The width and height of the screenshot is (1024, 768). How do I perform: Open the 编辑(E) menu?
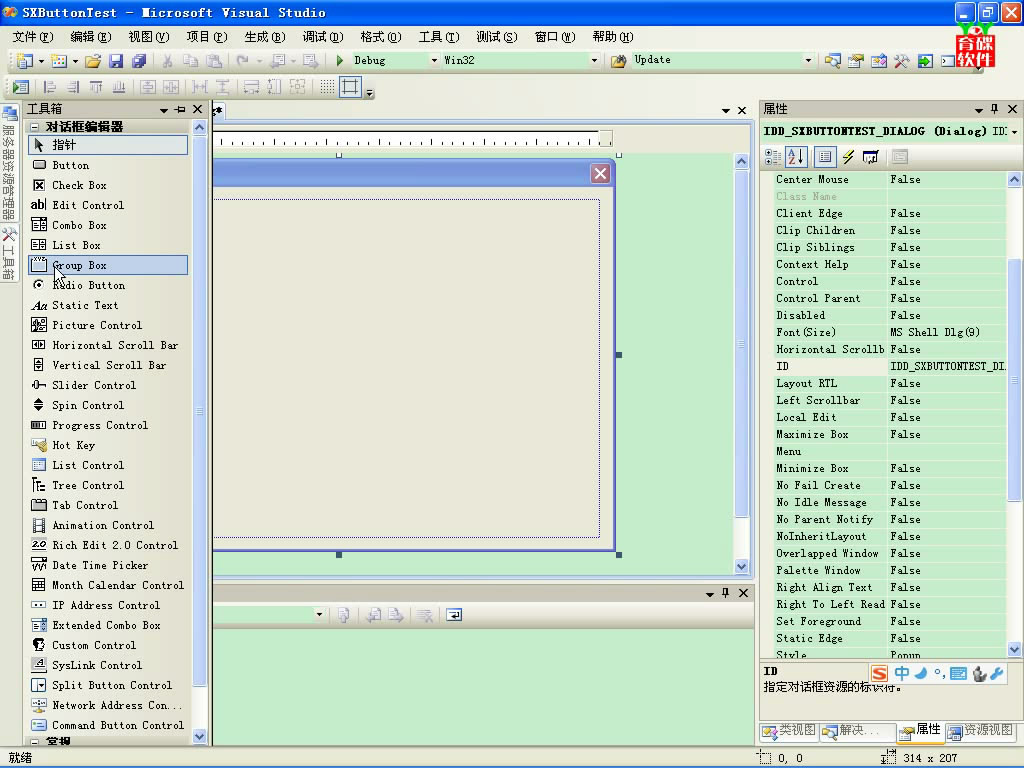tap(91, 37)
